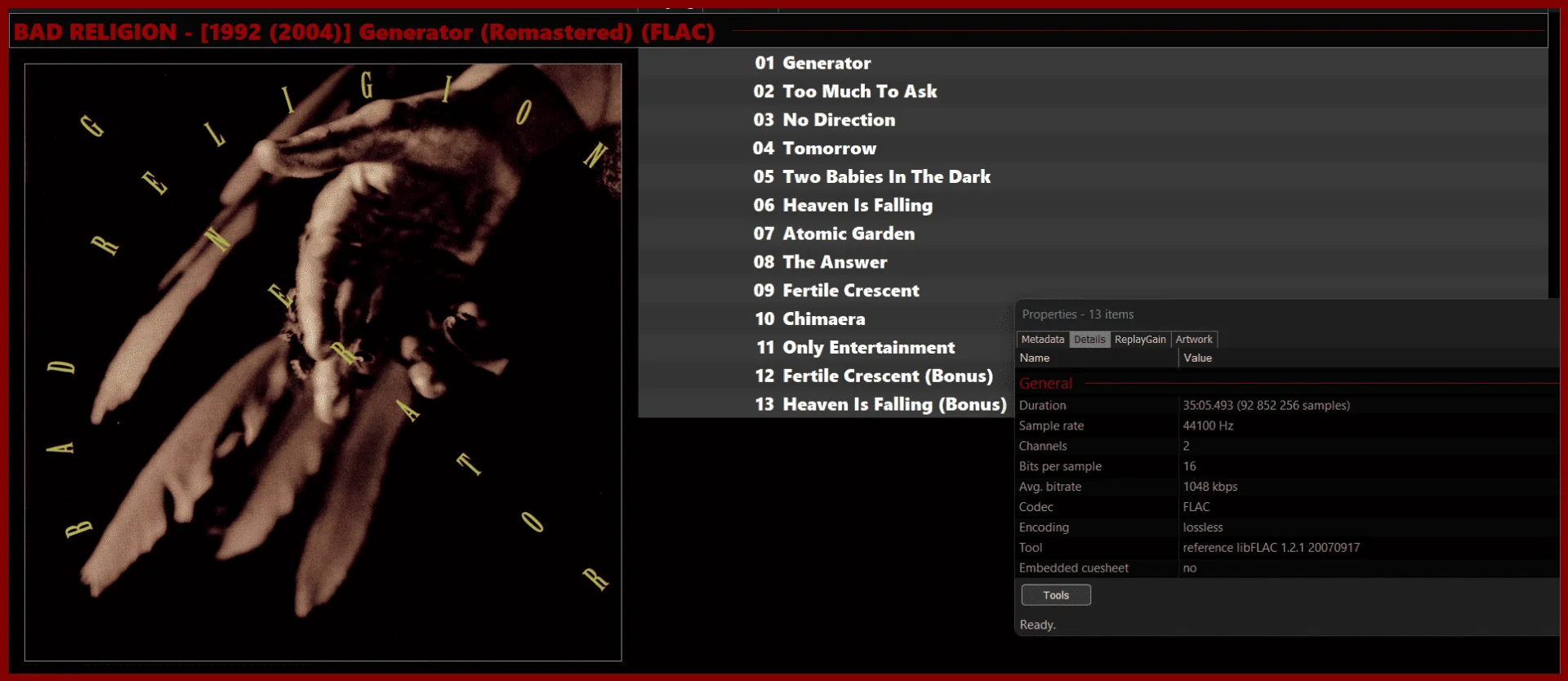The width and height of the screenshot is (1568, 681).
Task: Select the Codec property row
Action: point(1288,508)
